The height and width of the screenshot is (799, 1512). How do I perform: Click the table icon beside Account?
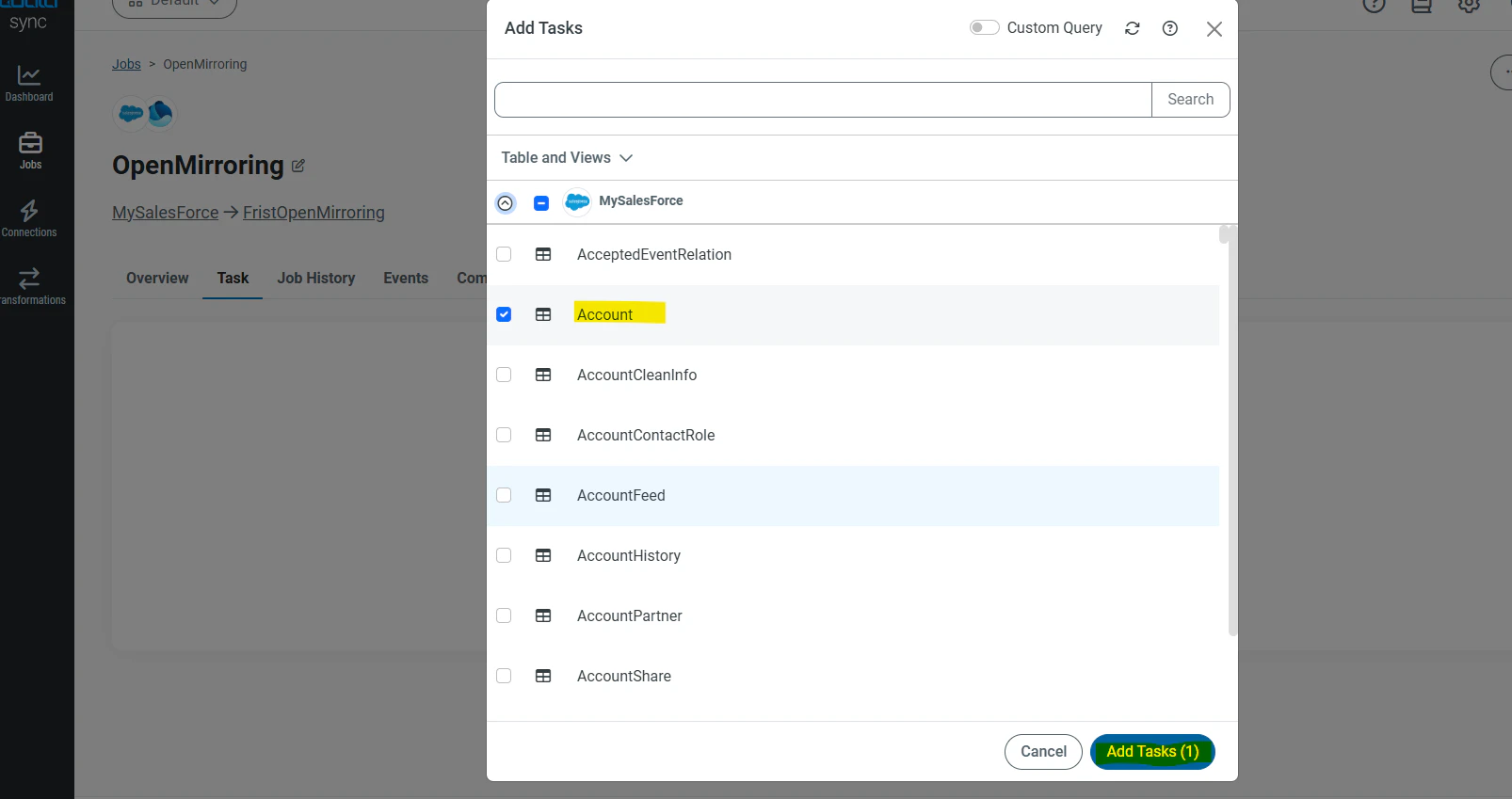[543, 314]
